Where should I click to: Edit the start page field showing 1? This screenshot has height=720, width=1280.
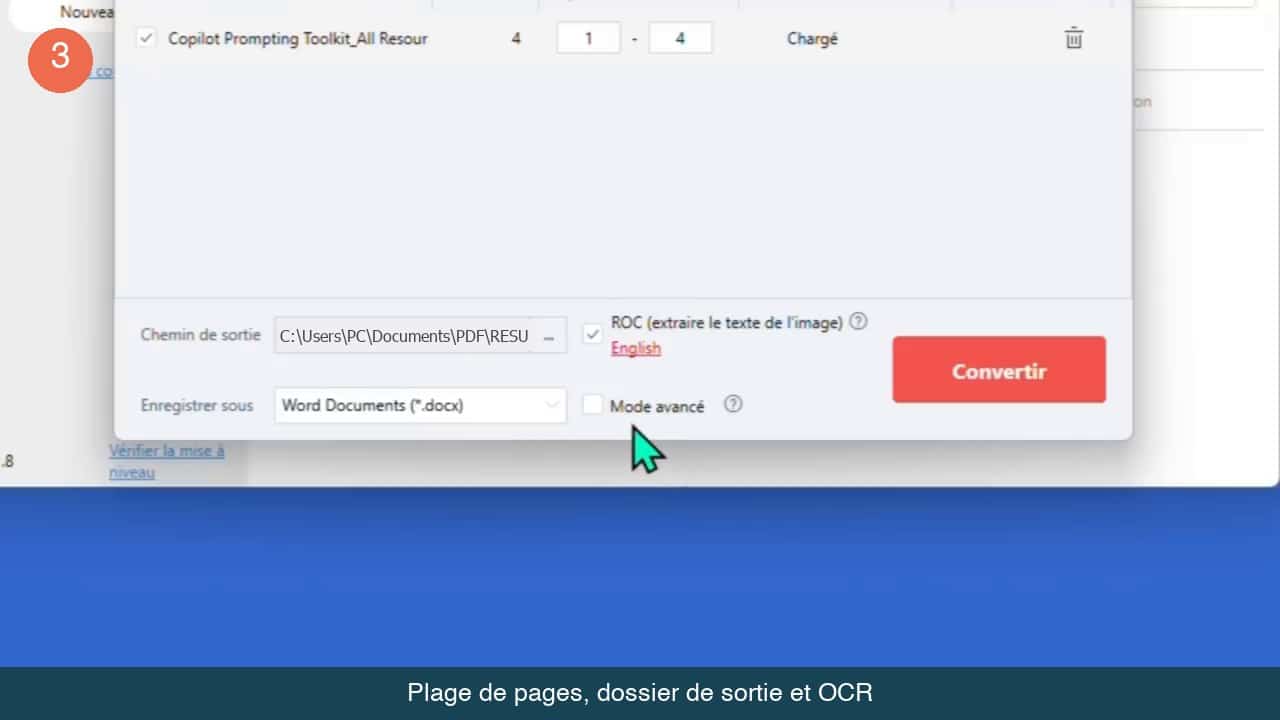pyautogui.click(x=588, y=39)
